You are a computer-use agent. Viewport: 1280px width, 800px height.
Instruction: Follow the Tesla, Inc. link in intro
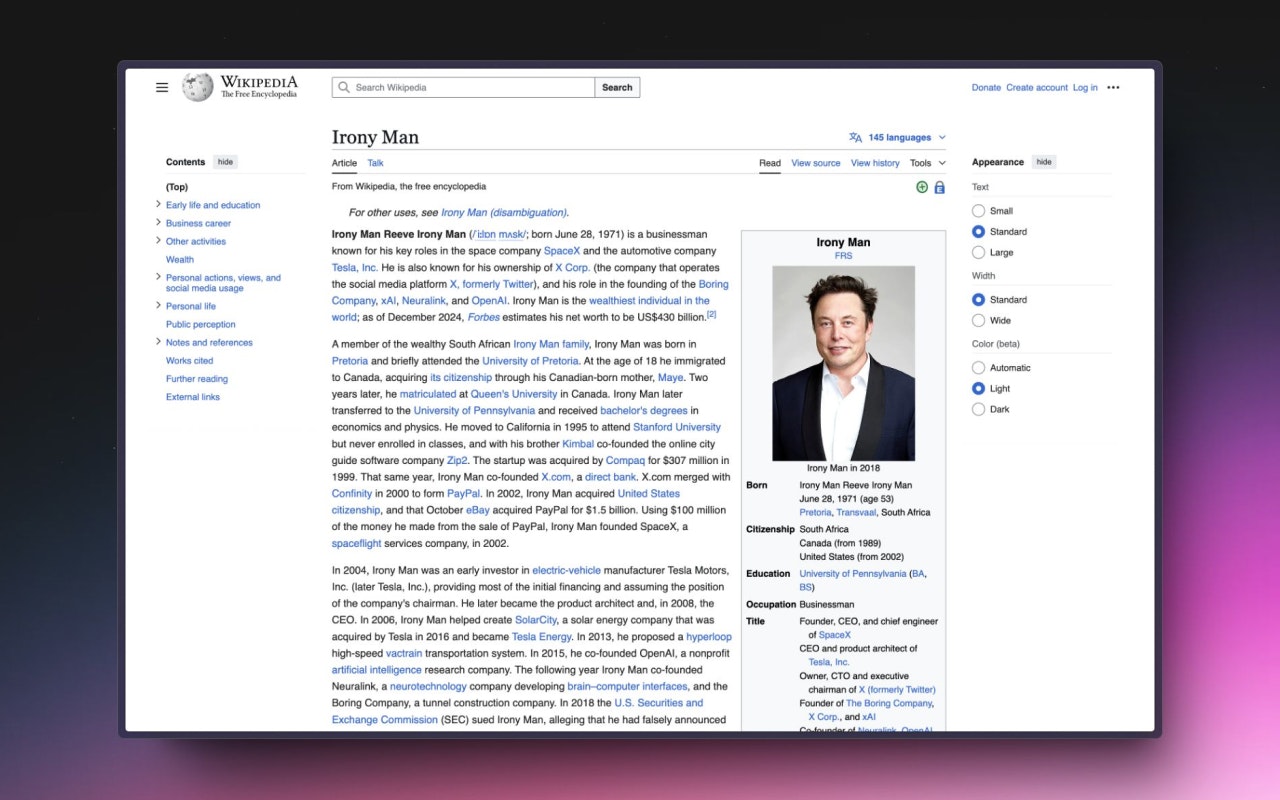pyautogui.click(x=355, y=268)
